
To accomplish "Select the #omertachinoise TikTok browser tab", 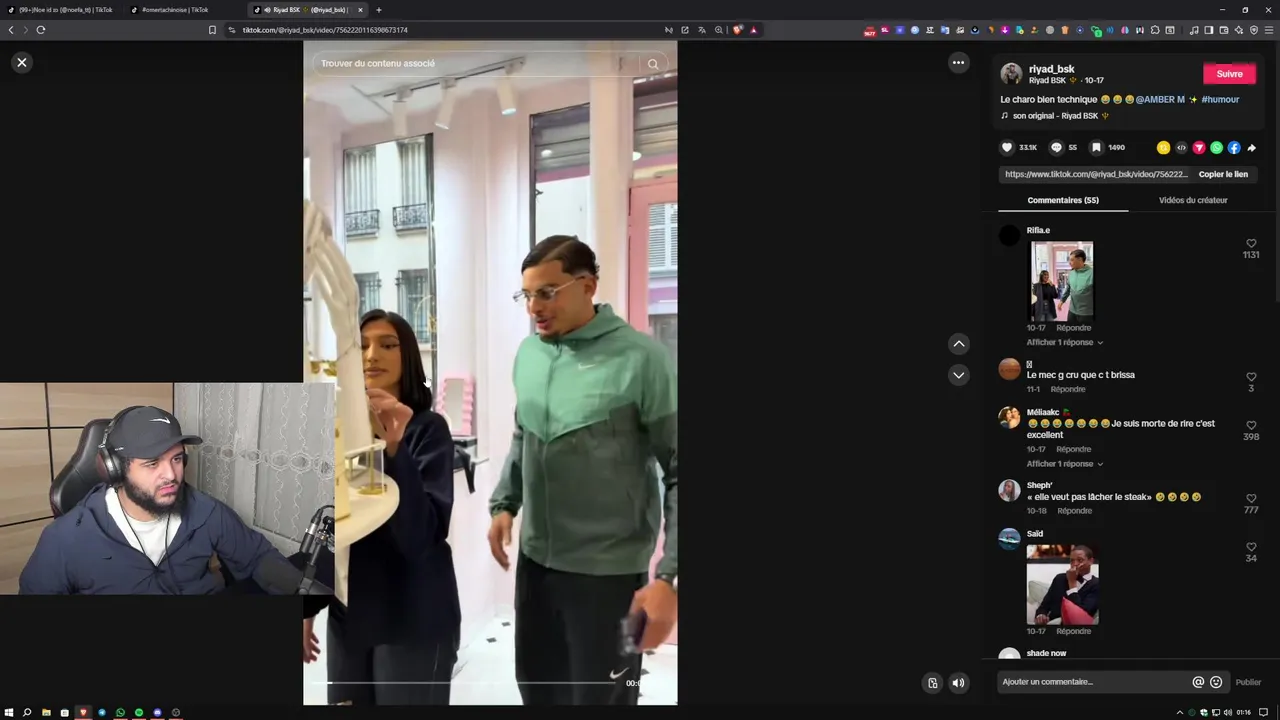I will (185, 10).
